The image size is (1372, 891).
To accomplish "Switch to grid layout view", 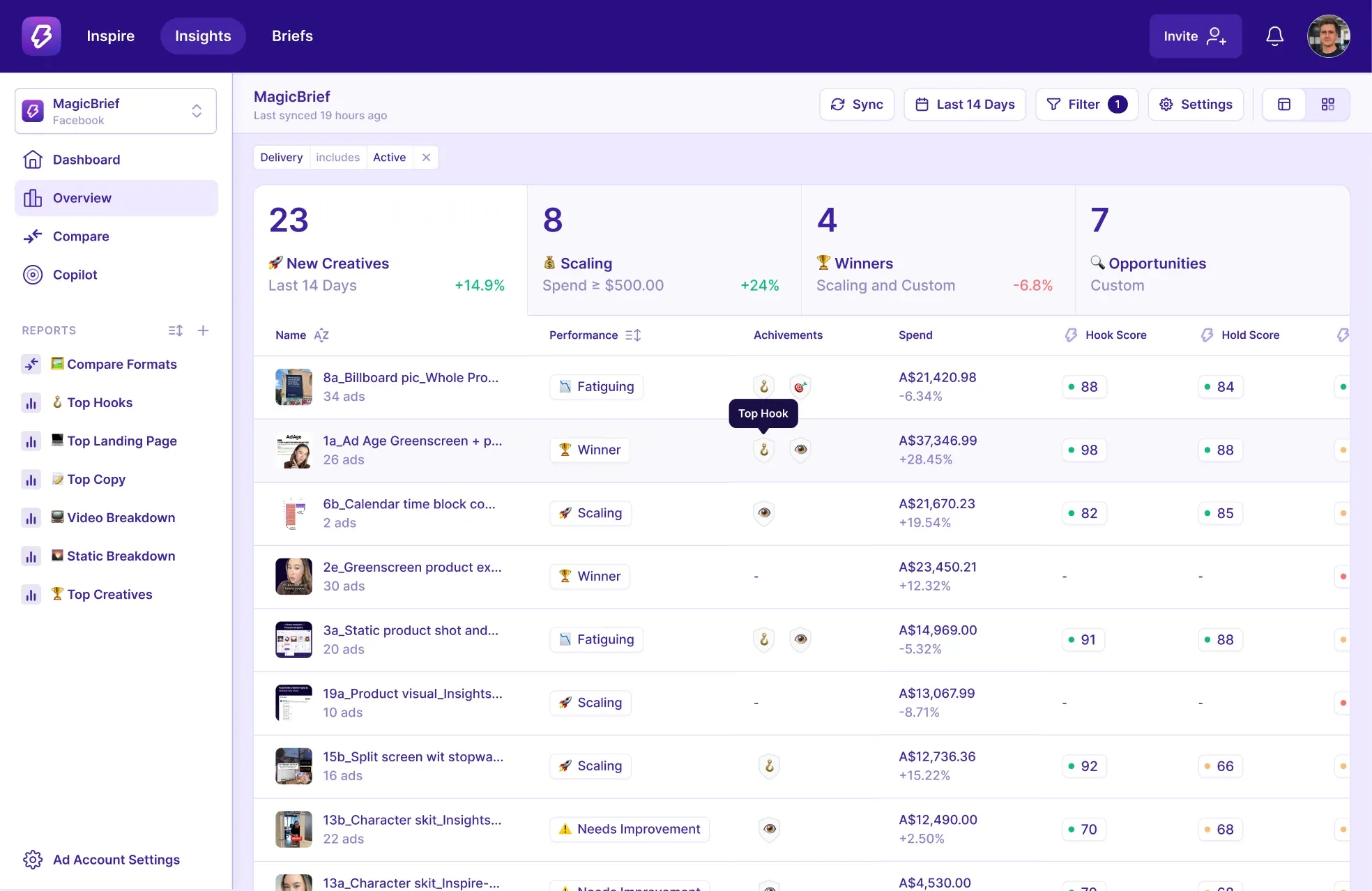I will click(x=1327, y=105).
